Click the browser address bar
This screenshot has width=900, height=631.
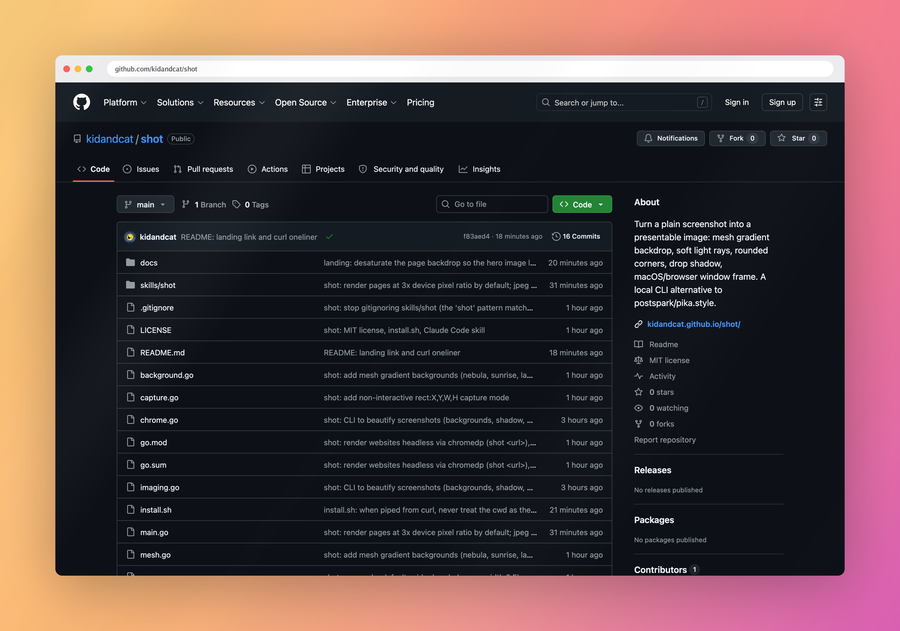470,69
